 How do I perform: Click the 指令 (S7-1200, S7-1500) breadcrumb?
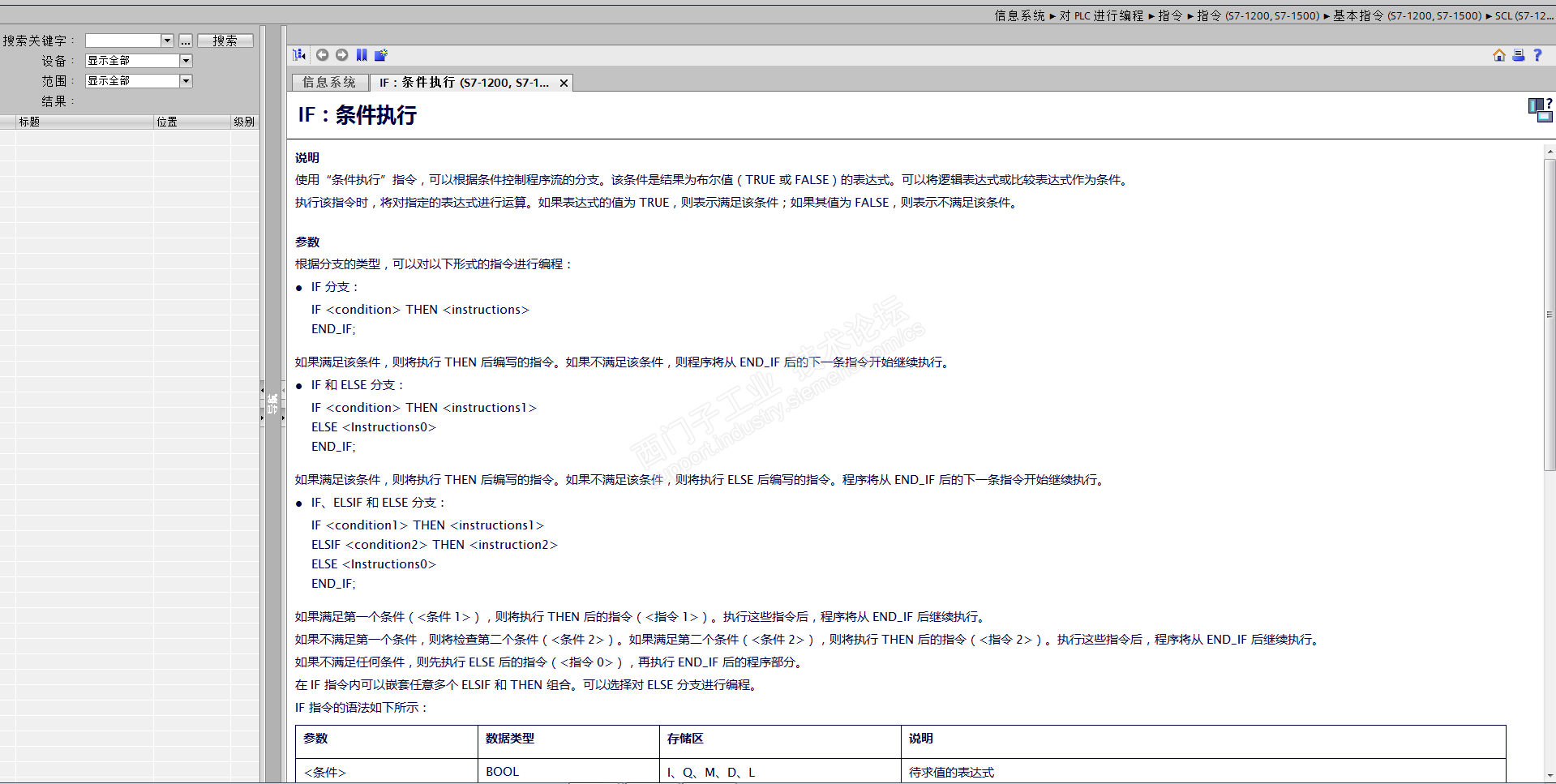pyautogui.click(x=1258, y=15)
